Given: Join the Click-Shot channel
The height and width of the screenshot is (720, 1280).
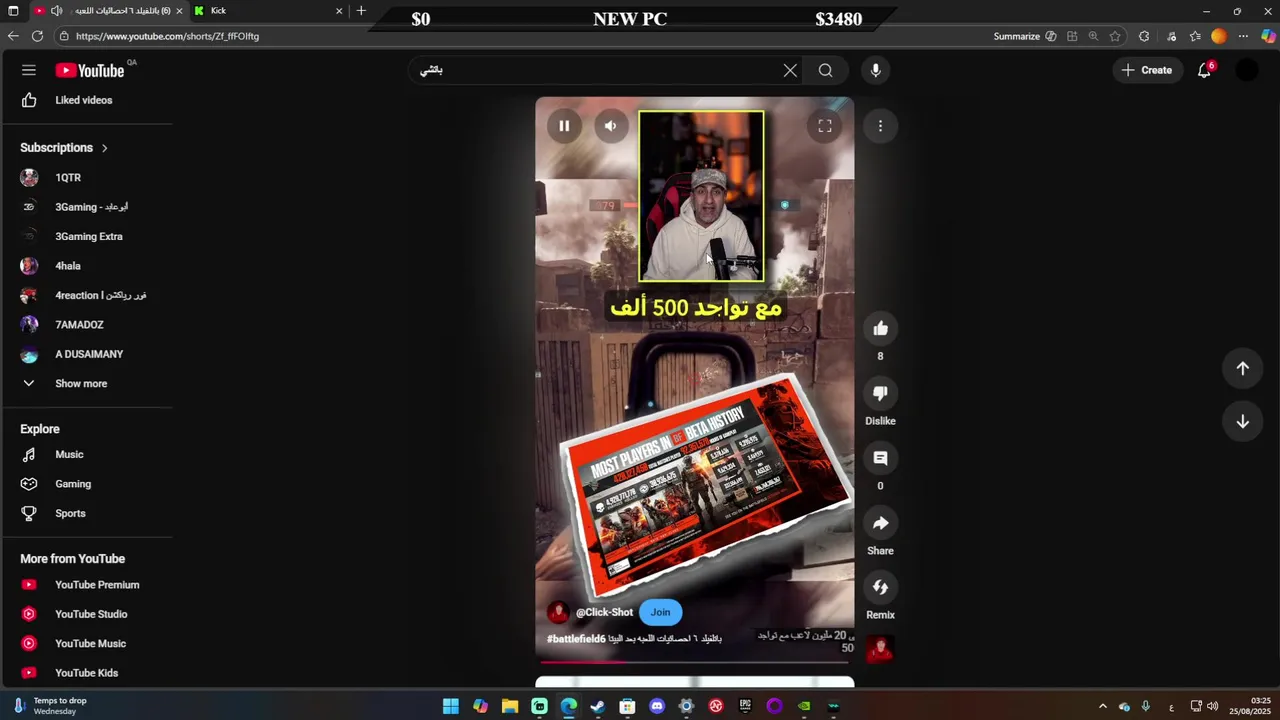Looking at the screenshot, I should click(x=660, y=612).
